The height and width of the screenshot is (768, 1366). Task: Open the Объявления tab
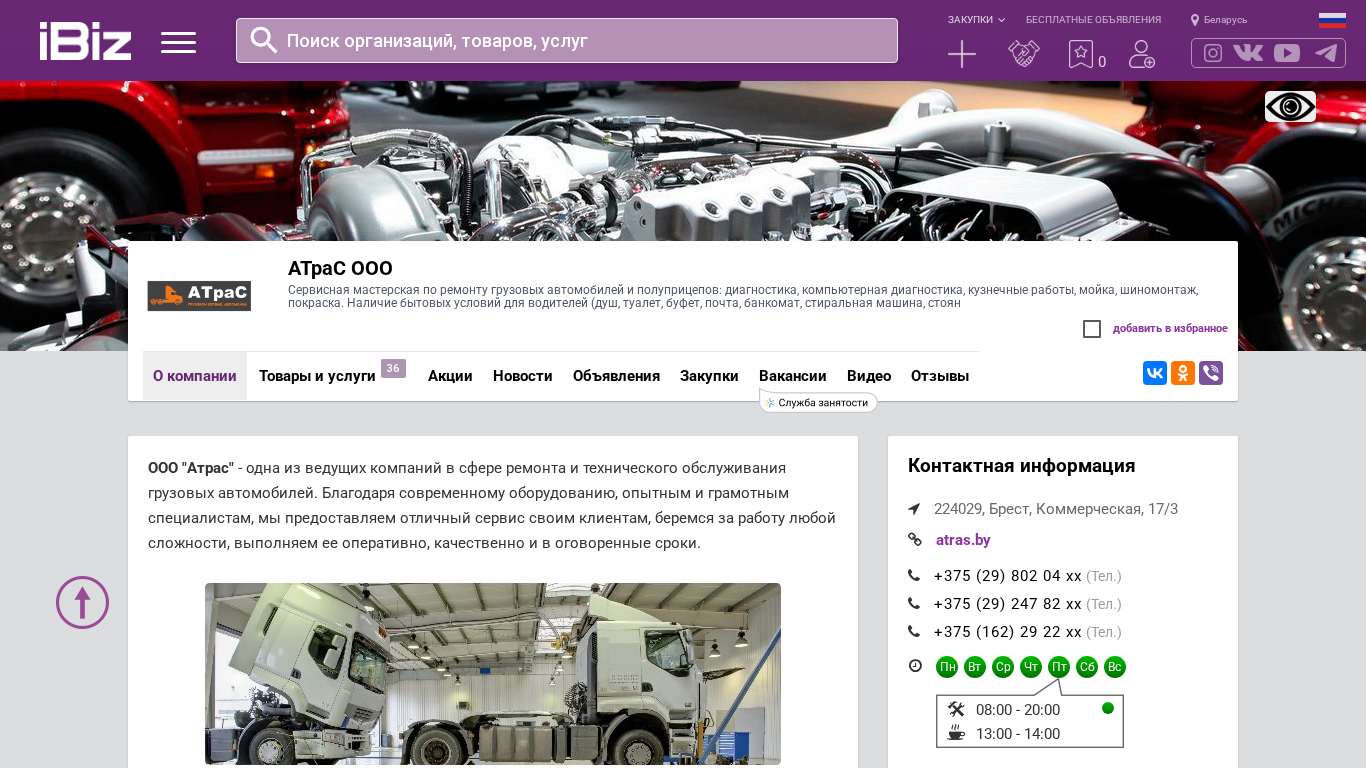pyautogui.click(x=616, y=376)
